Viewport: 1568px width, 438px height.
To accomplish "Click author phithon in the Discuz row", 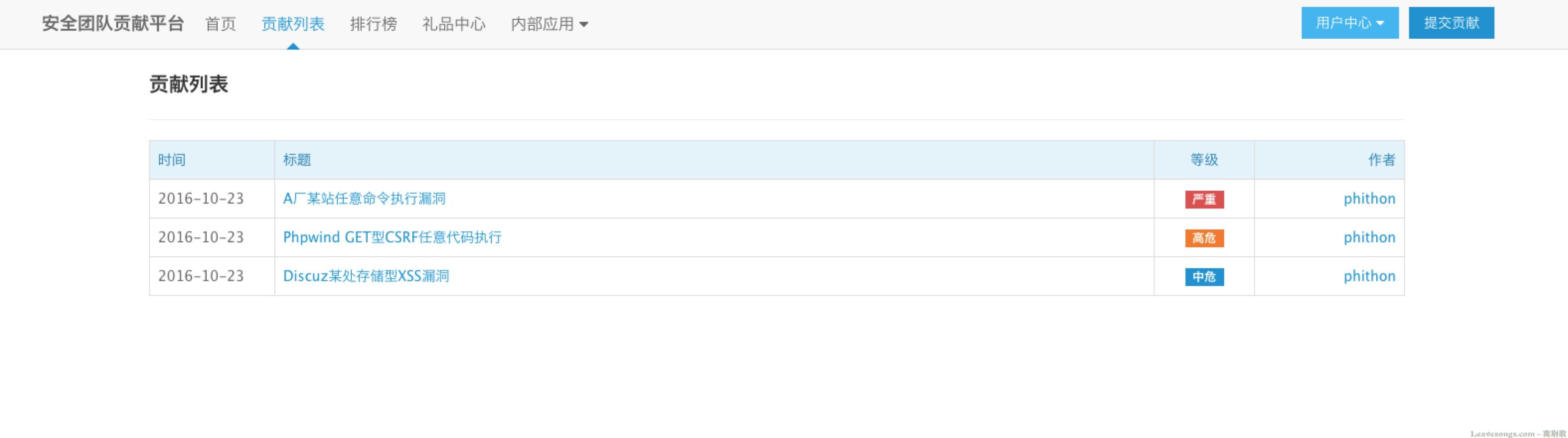I will click(1370, 276).
